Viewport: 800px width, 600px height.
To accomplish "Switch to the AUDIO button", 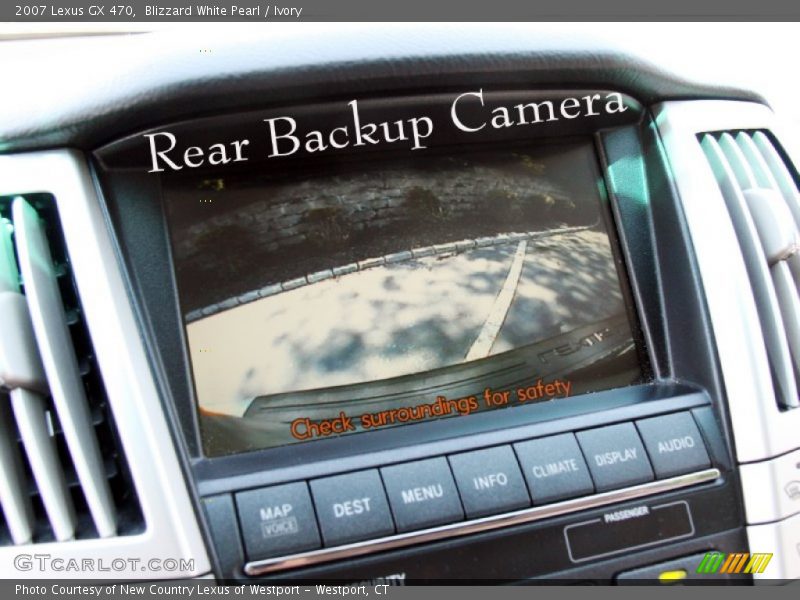I will pyautogui.click(x=673, y=445).
